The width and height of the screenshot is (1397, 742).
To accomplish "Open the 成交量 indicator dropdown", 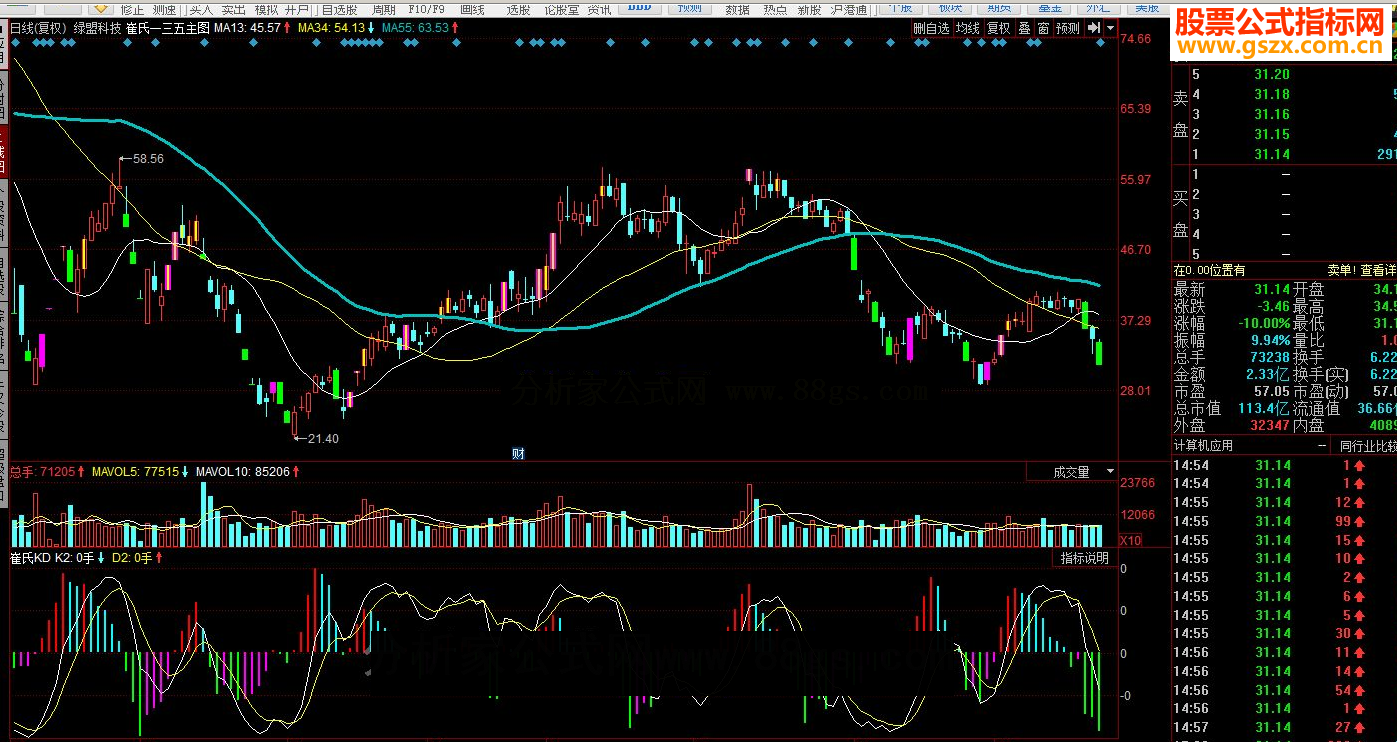I will point(1110,471).
